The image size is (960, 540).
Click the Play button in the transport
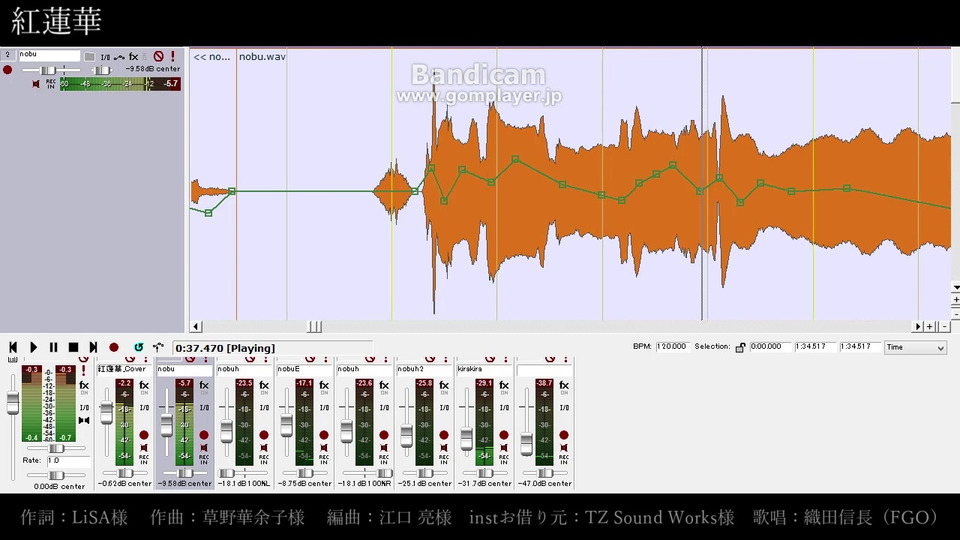pos(33,348)
